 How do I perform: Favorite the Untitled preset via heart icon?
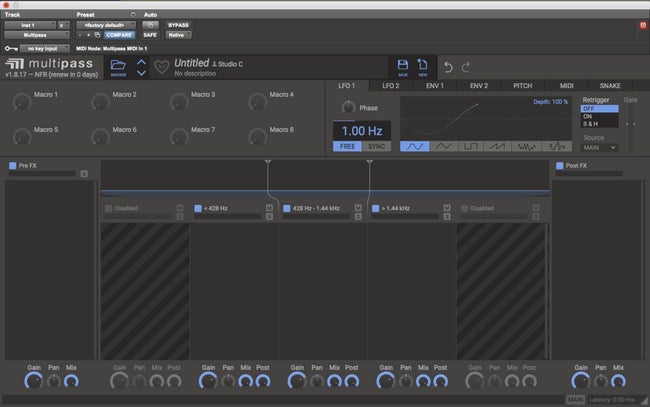[162, 67]
